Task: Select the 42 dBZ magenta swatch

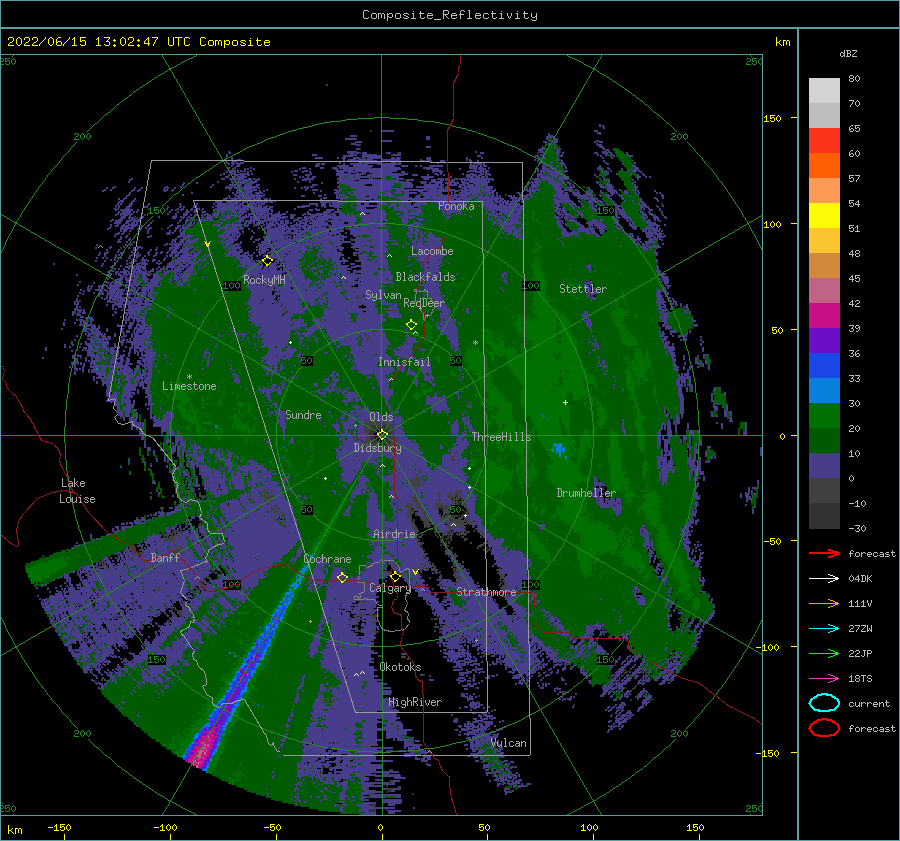Action: coord(824,315)
